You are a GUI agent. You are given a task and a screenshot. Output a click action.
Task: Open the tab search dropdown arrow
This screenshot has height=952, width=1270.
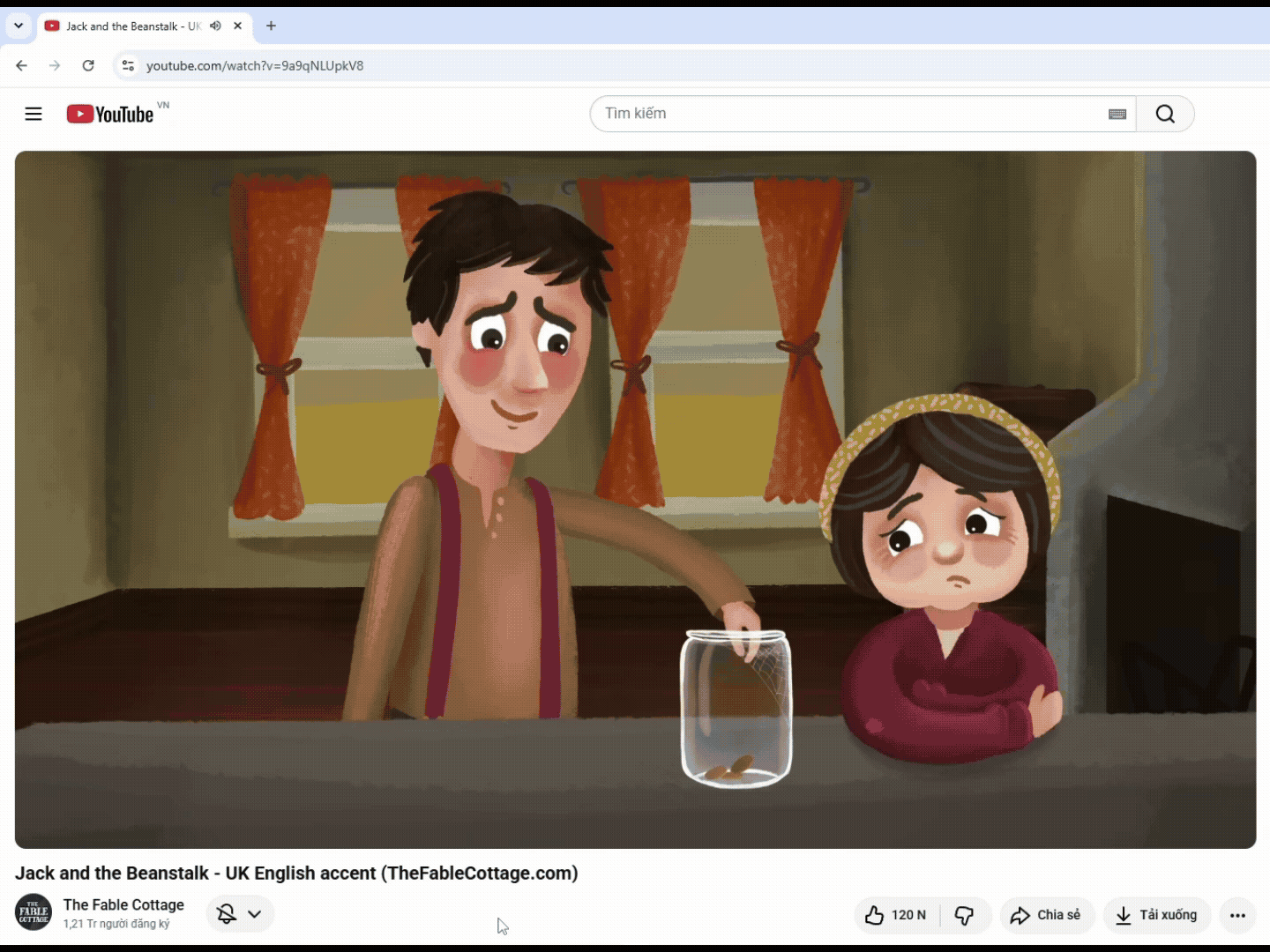19,26
